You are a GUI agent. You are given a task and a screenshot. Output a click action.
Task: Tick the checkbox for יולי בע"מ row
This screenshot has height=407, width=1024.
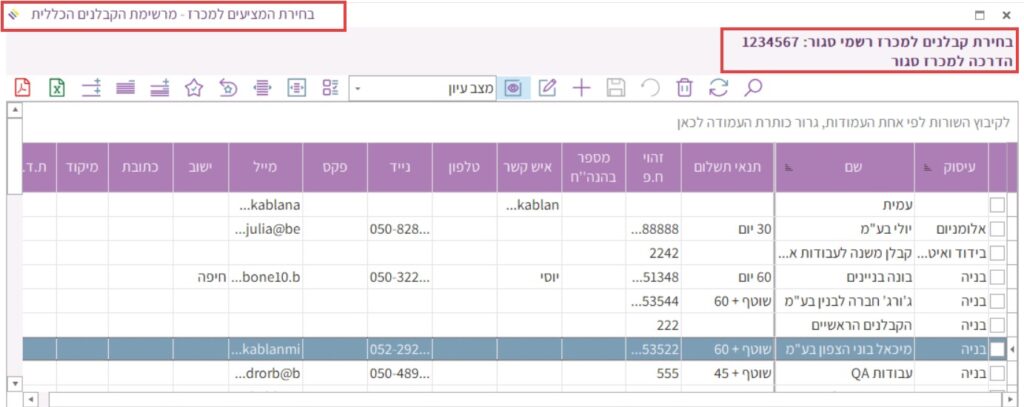coord(996,229)
